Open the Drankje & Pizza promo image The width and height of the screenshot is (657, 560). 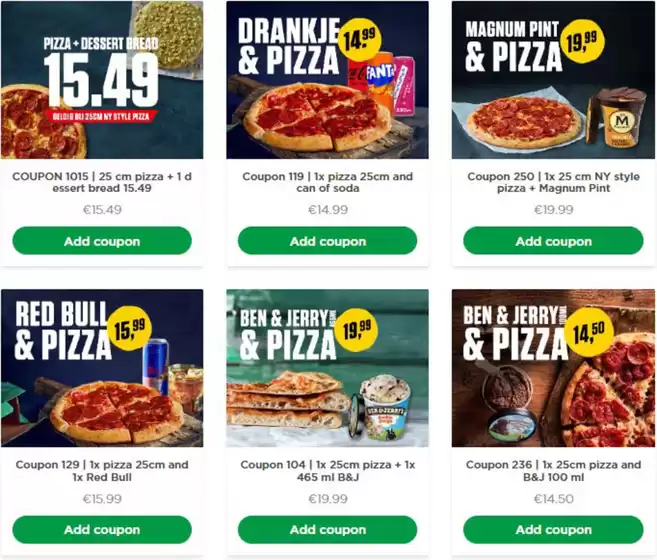tap(328, 80)
